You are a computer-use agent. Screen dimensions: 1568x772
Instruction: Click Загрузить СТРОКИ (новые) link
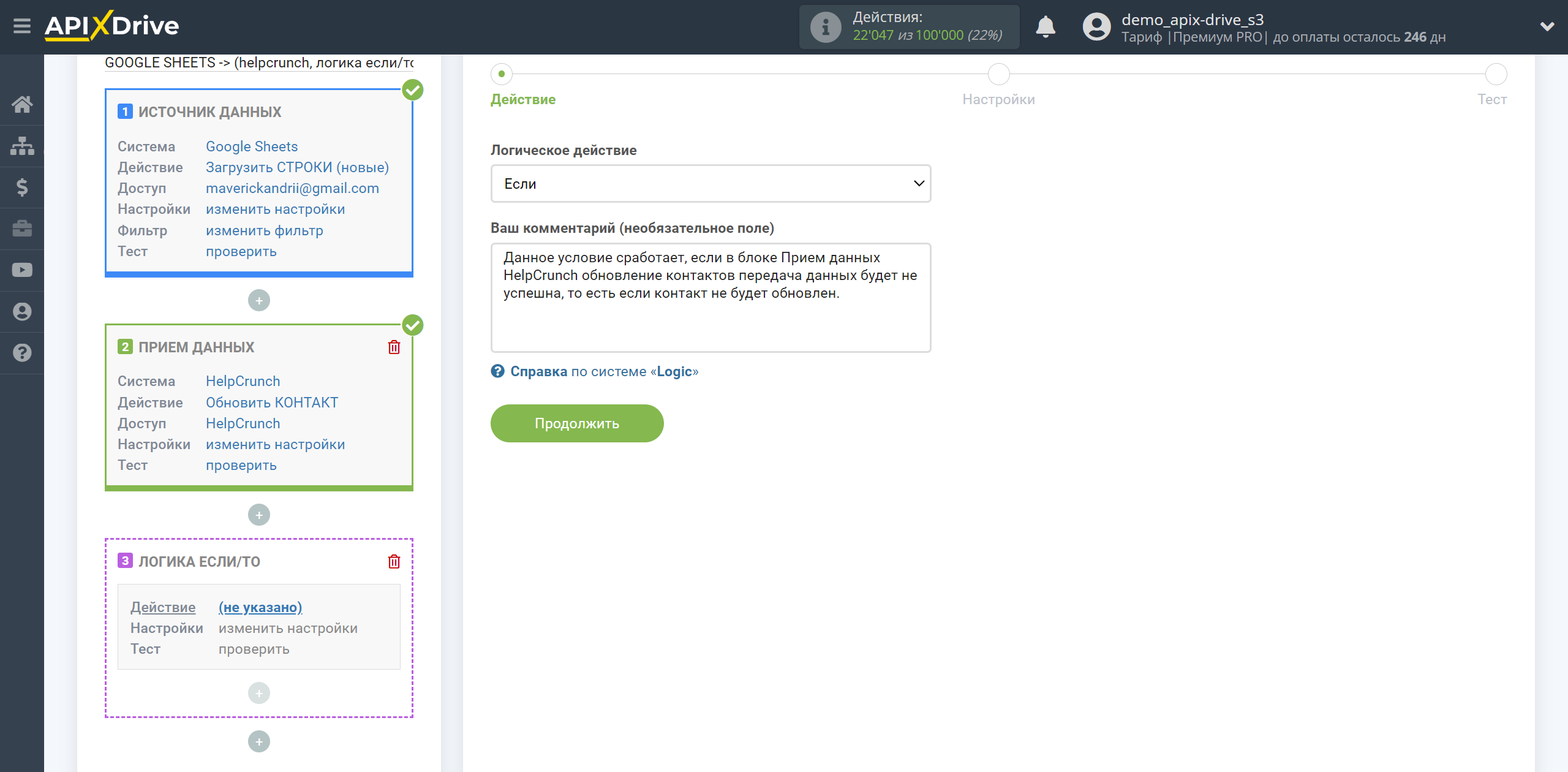pyautogui.click(x=297, y=167)
